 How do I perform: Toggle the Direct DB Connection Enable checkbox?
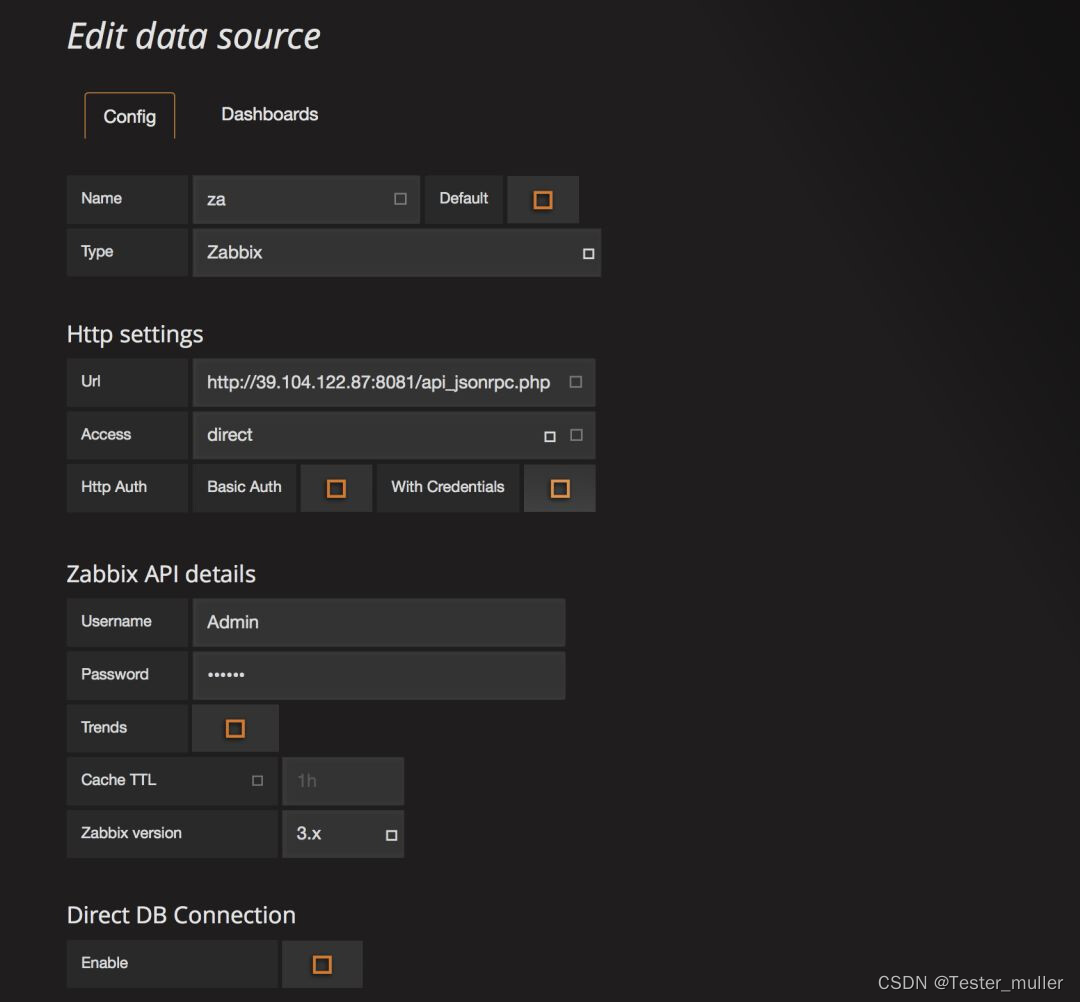click(x=322, y=964)
